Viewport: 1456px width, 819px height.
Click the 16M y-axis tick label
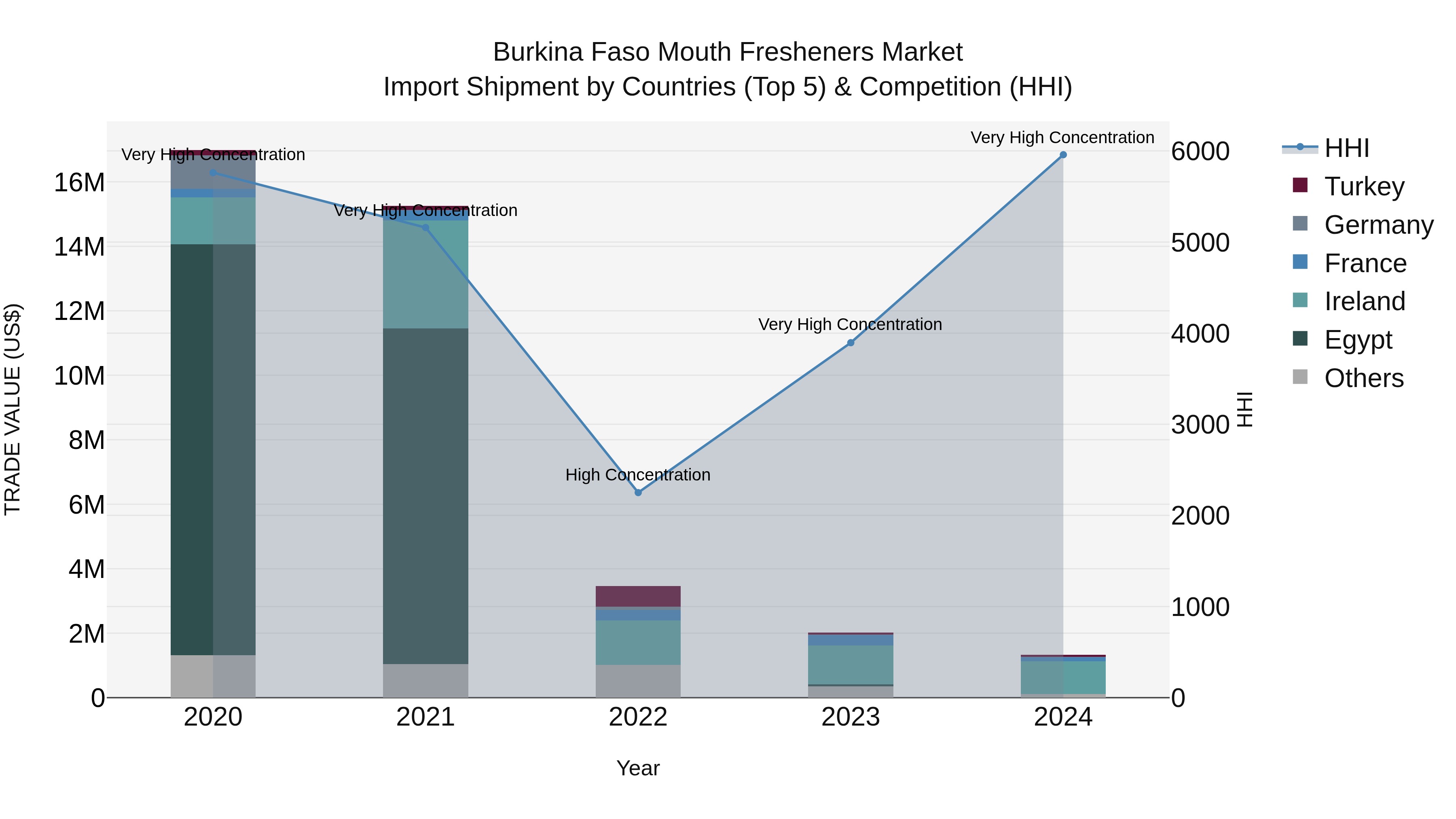79,182
